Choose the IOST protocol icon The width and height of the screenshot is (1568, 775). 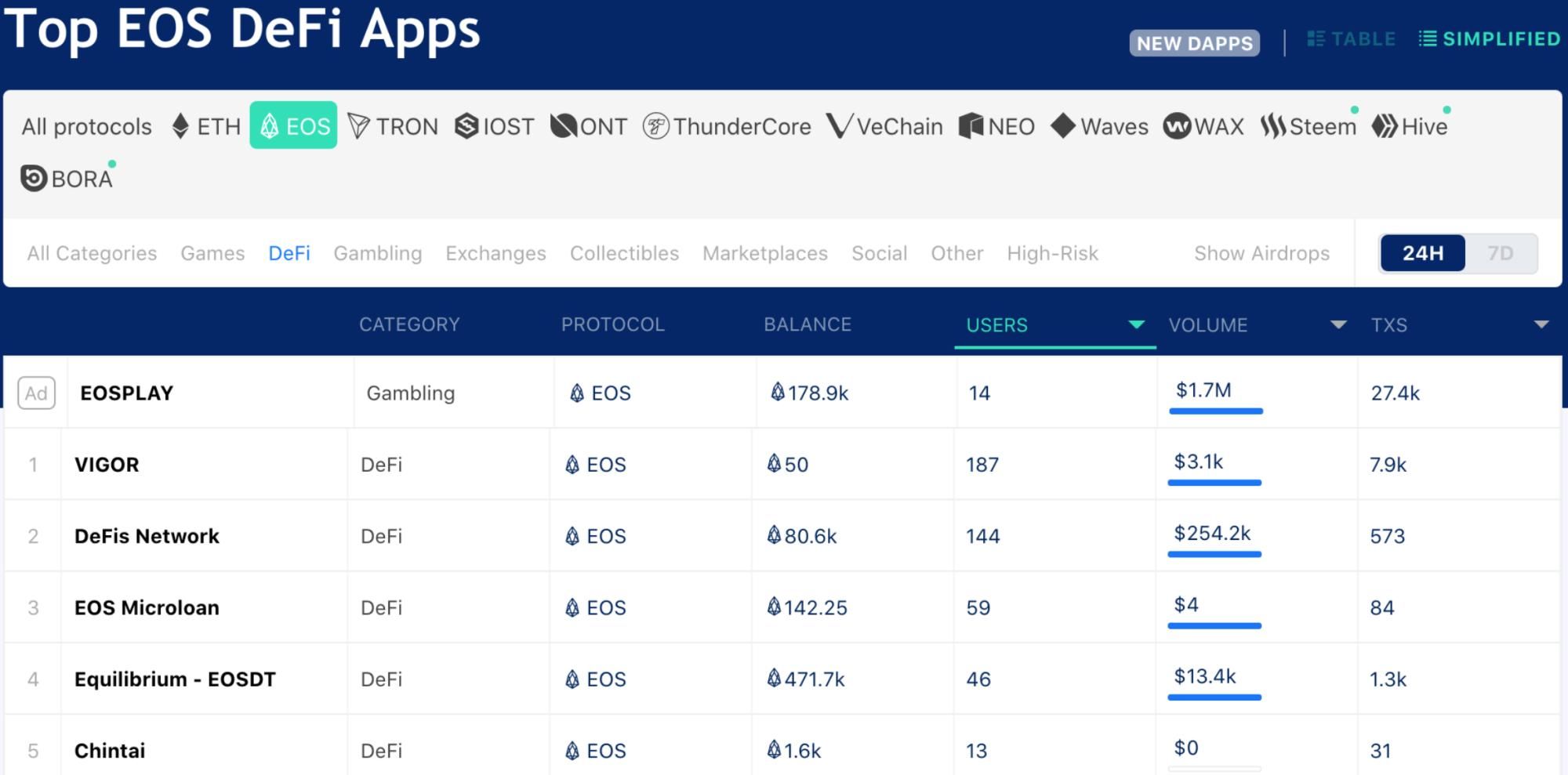(466, 126)
